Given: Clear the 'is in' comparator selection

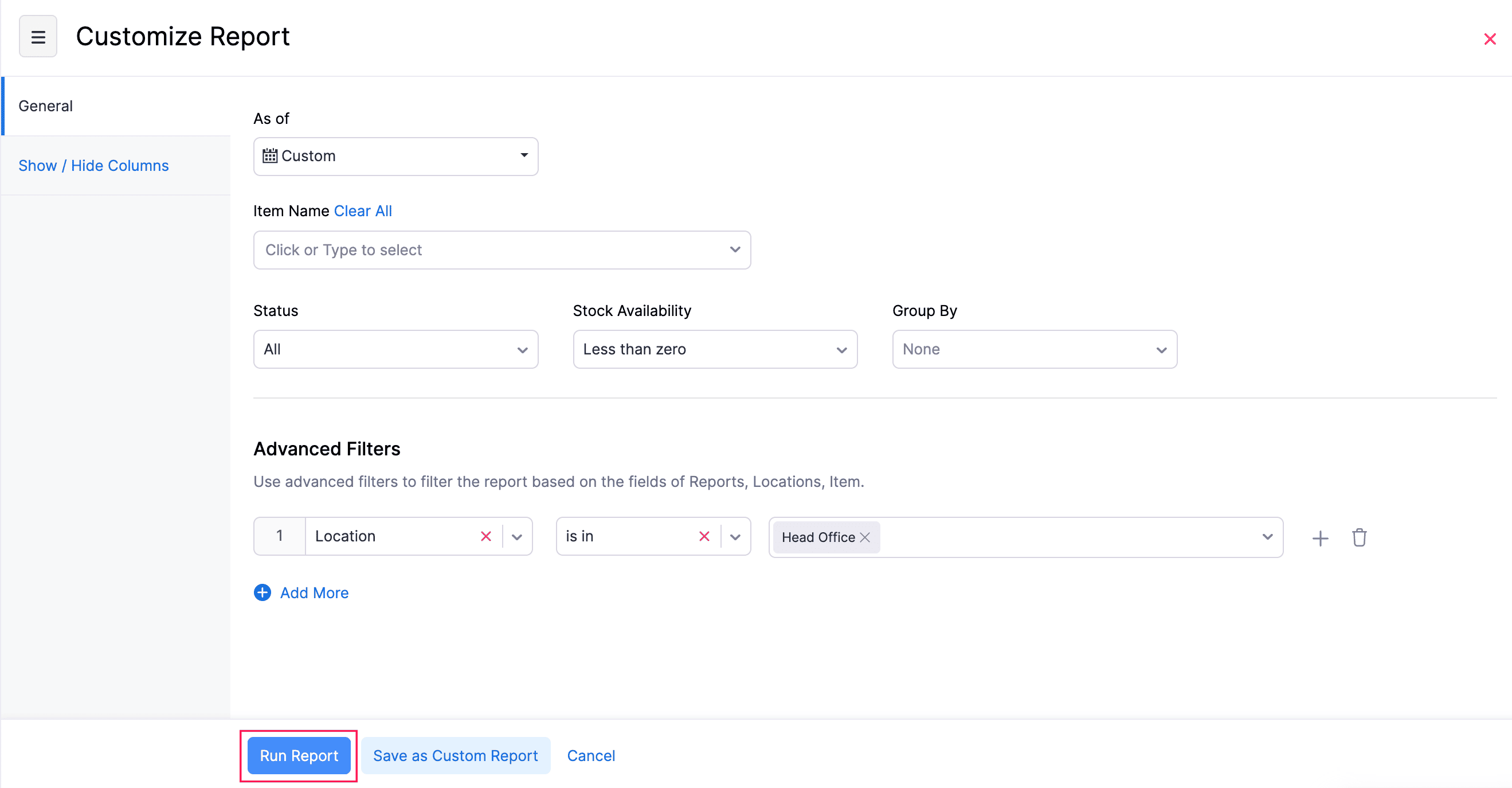Looking at the screenshot, I should pos(704,536).
